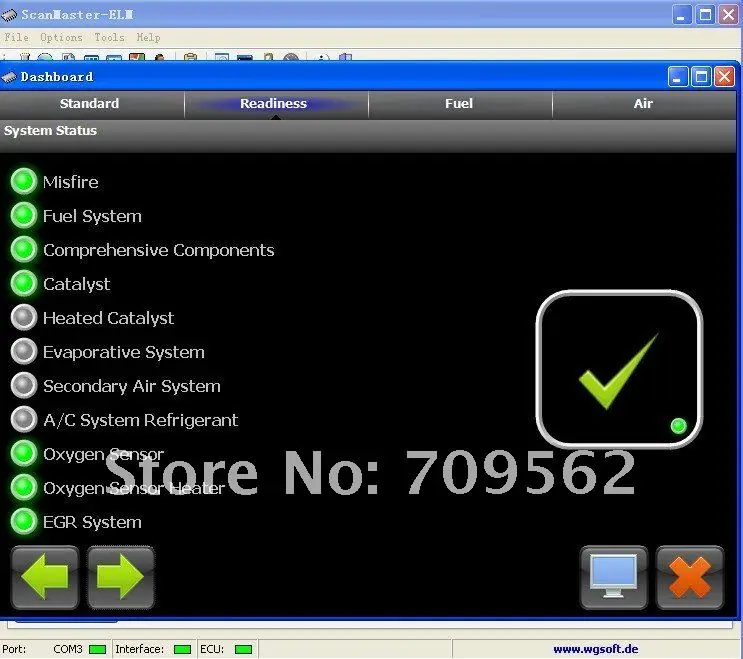Click the Heated Catalyst label
The width and height of the screenshot is (743, 659).
(x=109, y=318)
